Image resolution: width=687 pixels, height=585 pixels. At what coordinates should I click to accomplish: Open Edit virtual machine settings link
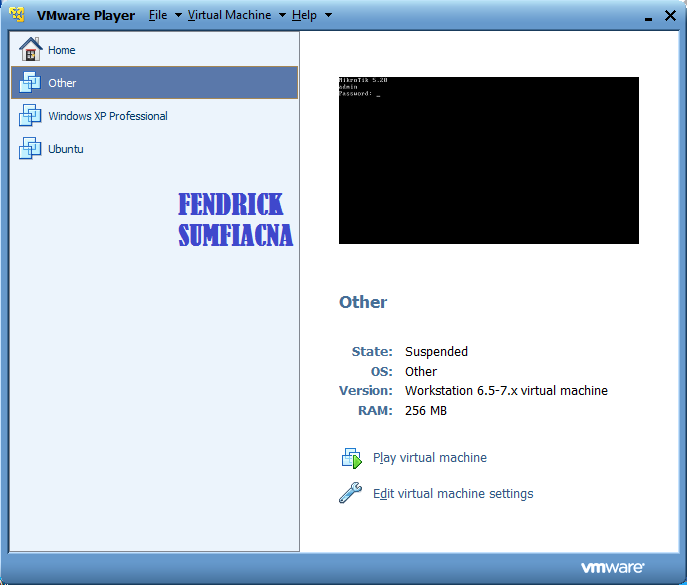[x=452, y=494]
